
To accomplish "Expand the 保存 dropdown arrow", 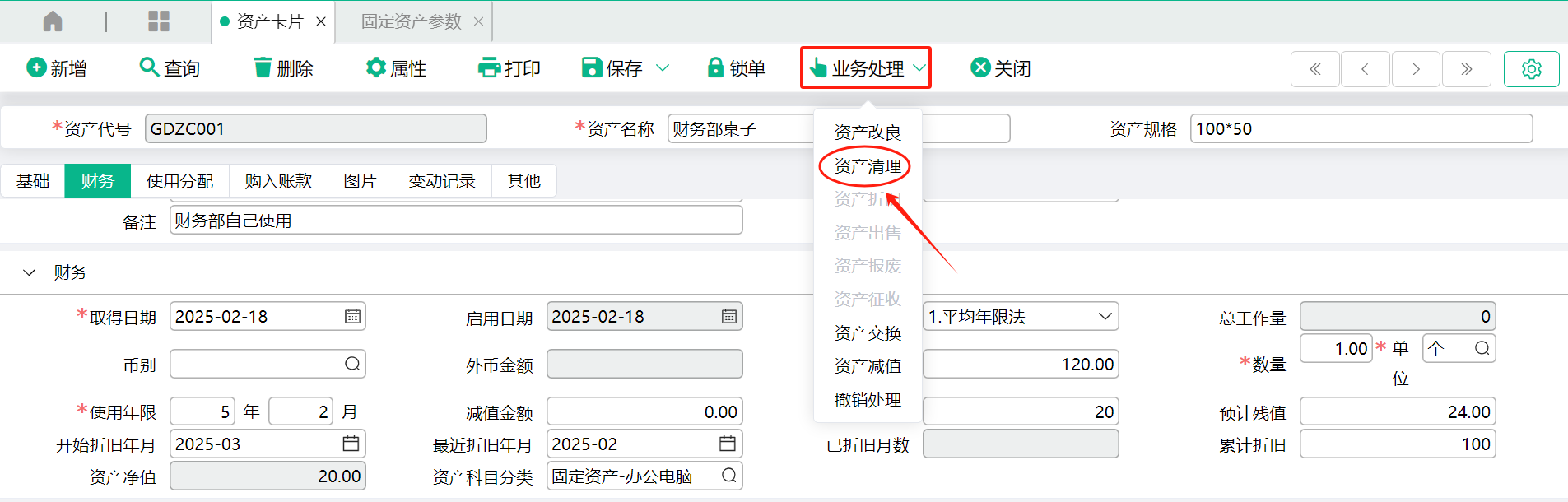I will pos(663,68).
